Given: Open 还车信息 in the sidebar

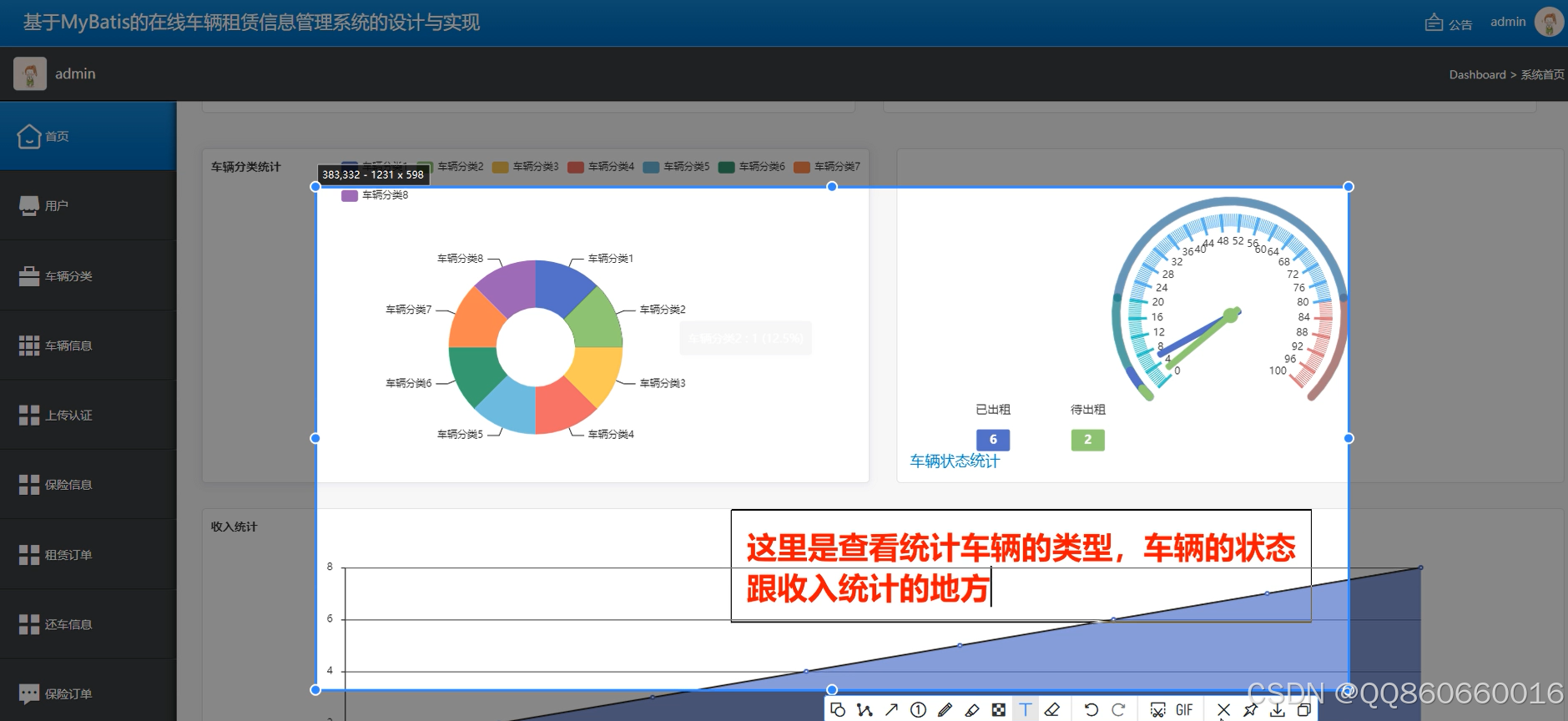Looking at the screenshot, I should click(88, 624).
